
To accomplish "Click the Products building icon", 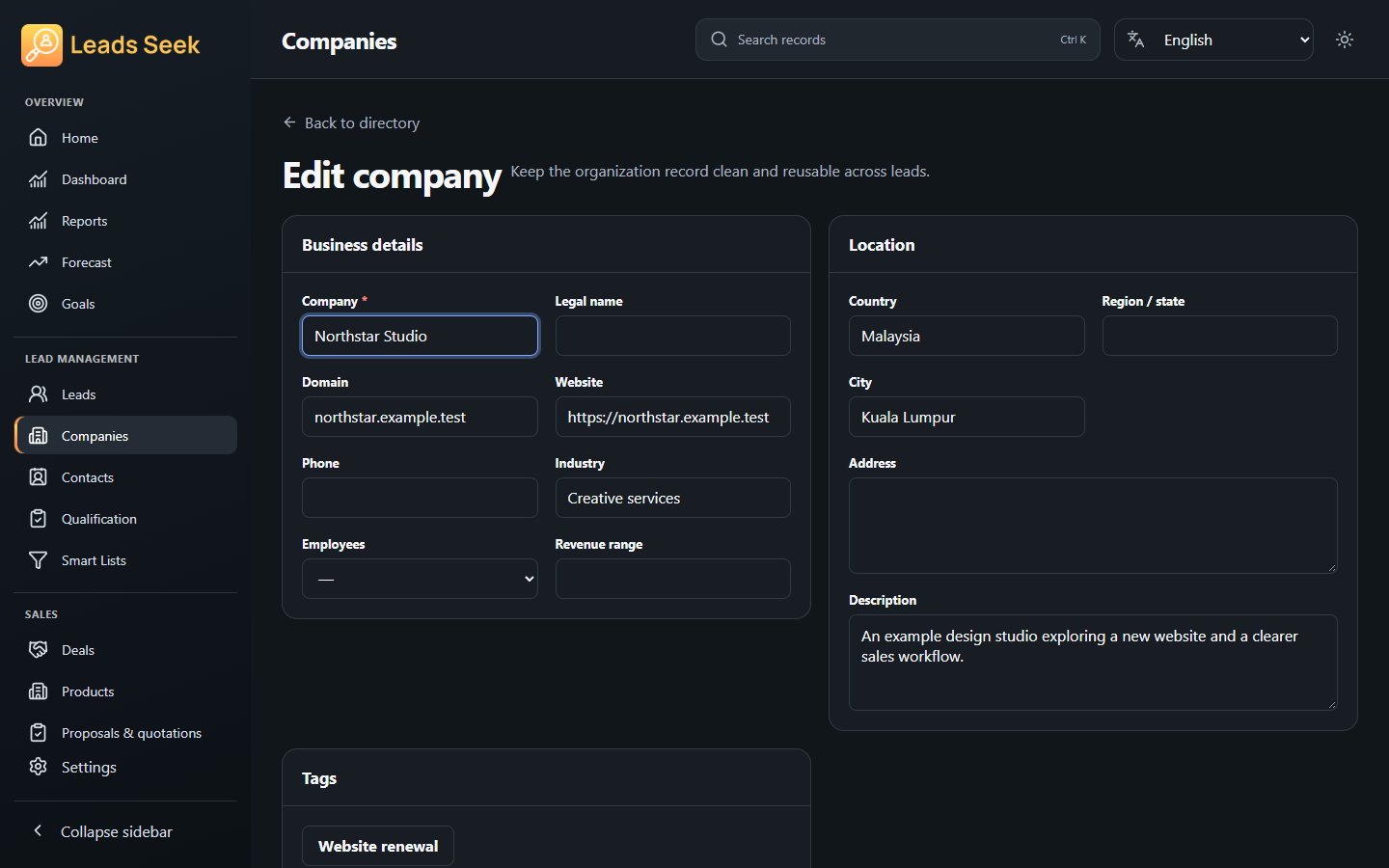I will point(38,692).
